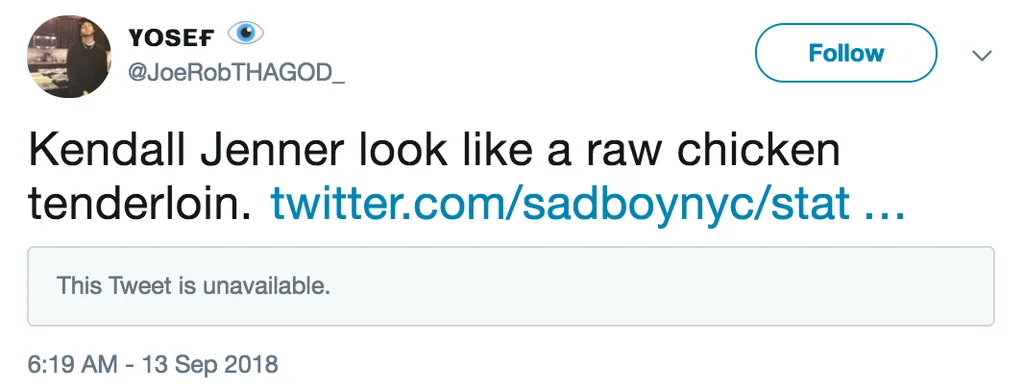This screenshot has height=390, width=1024.
Task: Click the ellipsis ending the truncated link
Action: click(x=884, y=212)
